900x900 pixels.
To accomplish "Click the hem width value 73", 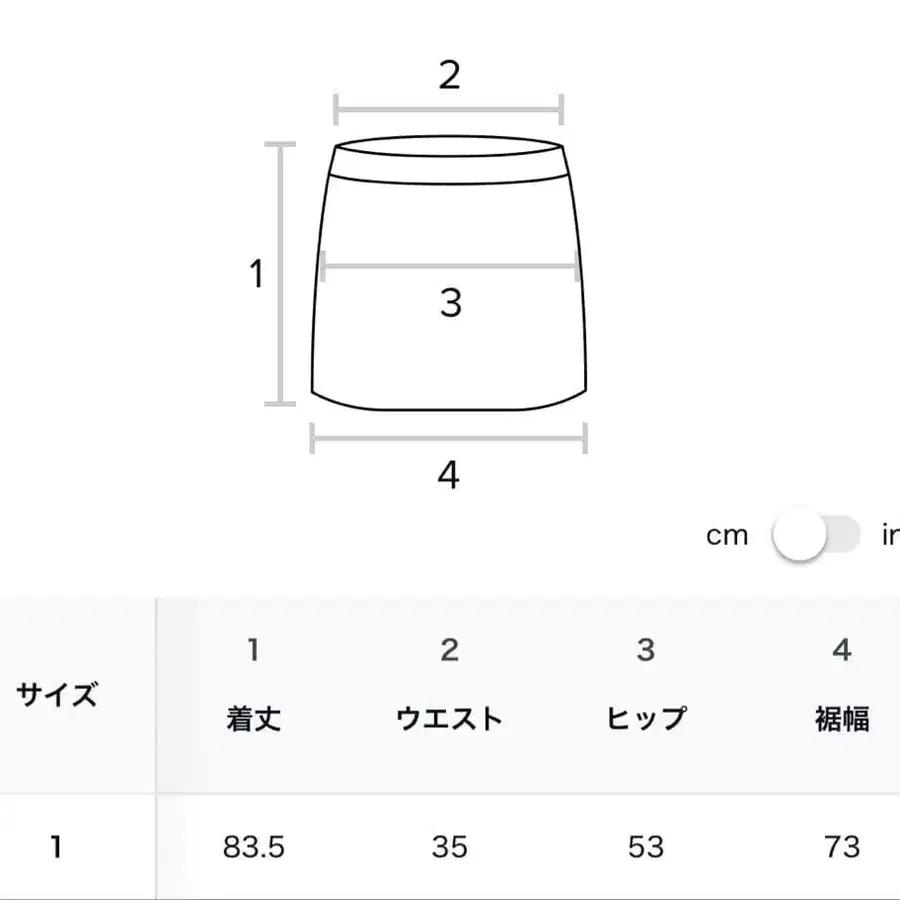I will pos(840,845).
